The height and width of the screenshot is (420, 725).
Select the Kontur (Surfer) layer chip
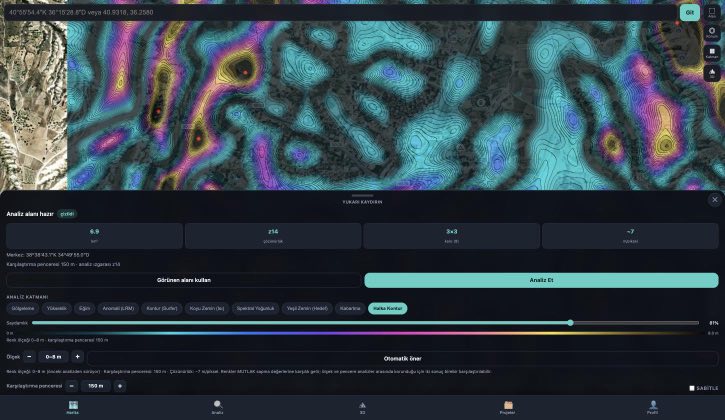[162, 309]
